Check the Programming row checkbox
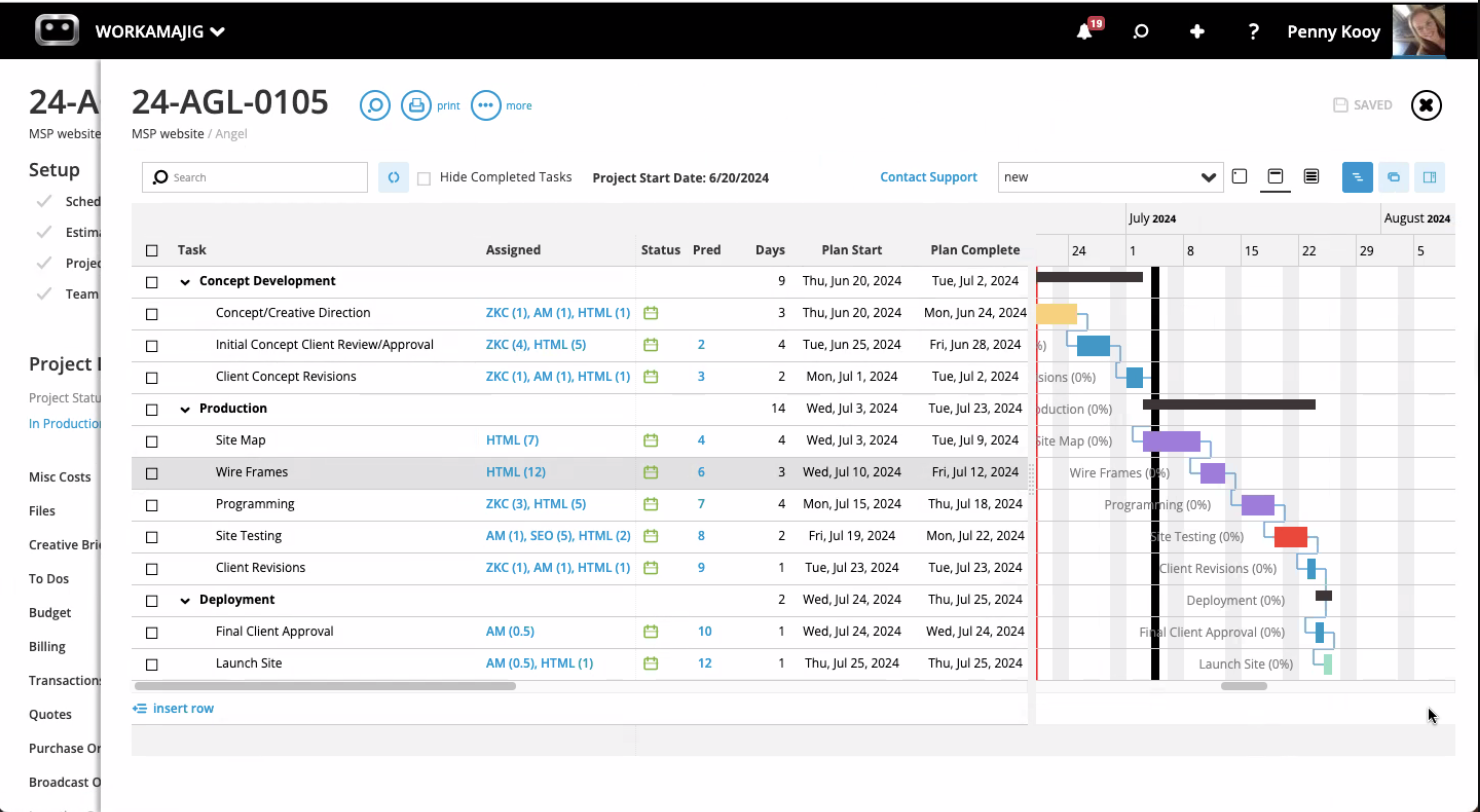Viewport: 1480px width, 812px height. point(152,505)
